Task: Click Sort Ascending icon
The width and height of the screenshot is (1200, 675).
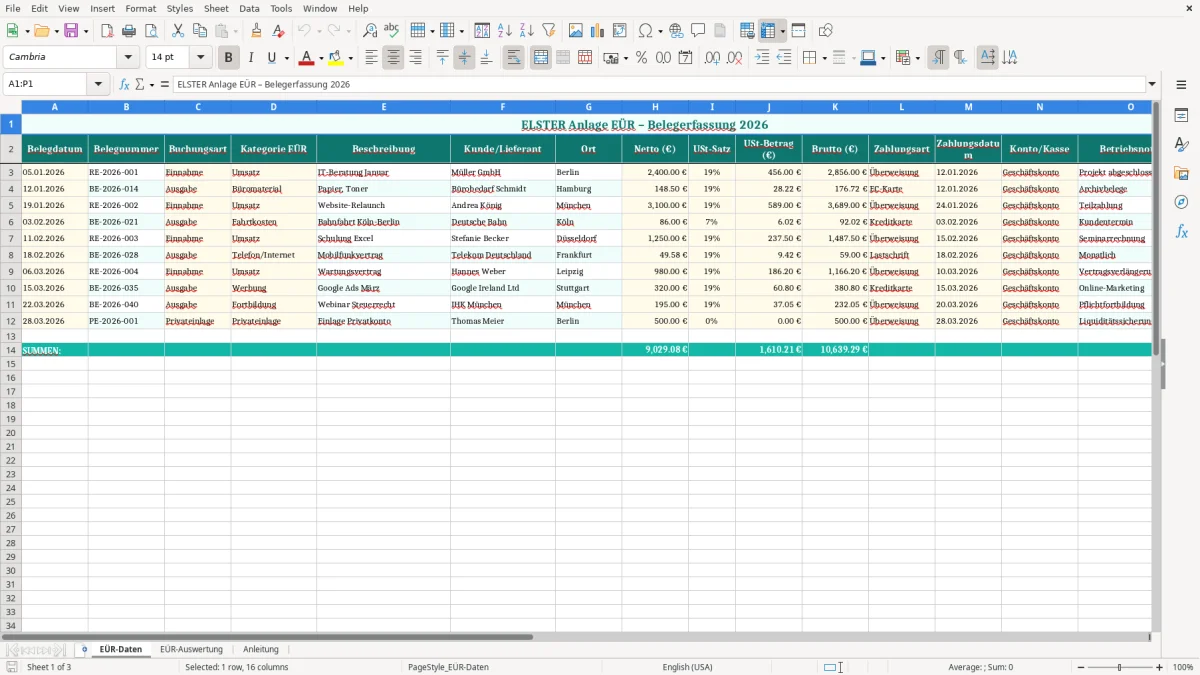Action: 504,31
